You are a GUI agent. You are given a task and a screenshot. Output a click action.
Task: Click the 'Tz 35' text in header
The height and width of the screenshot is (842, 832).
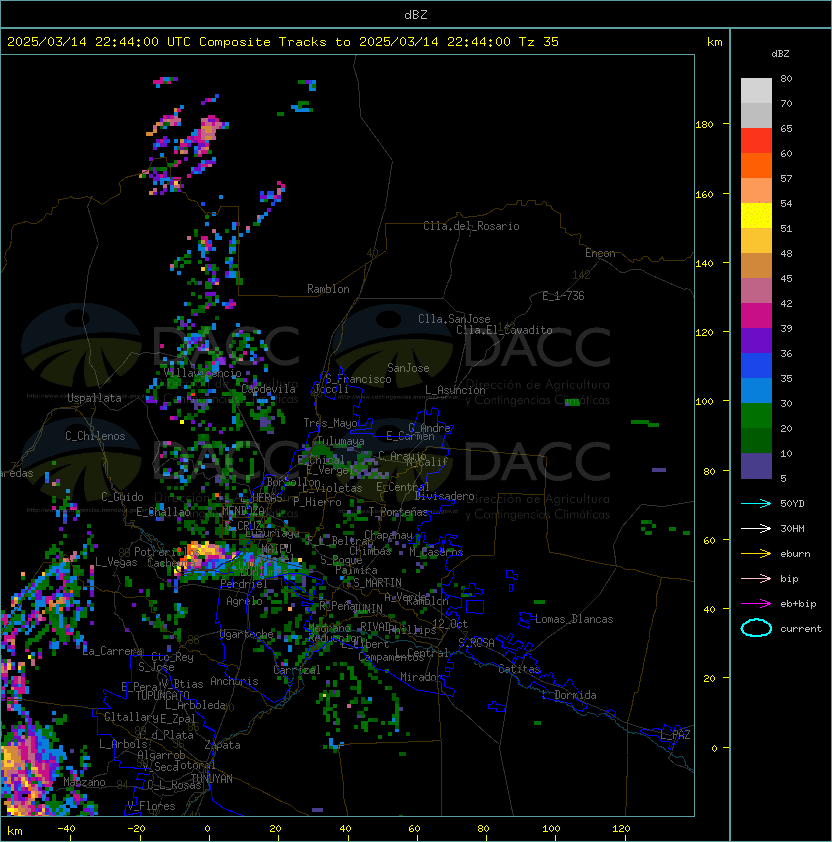[539, 42]
